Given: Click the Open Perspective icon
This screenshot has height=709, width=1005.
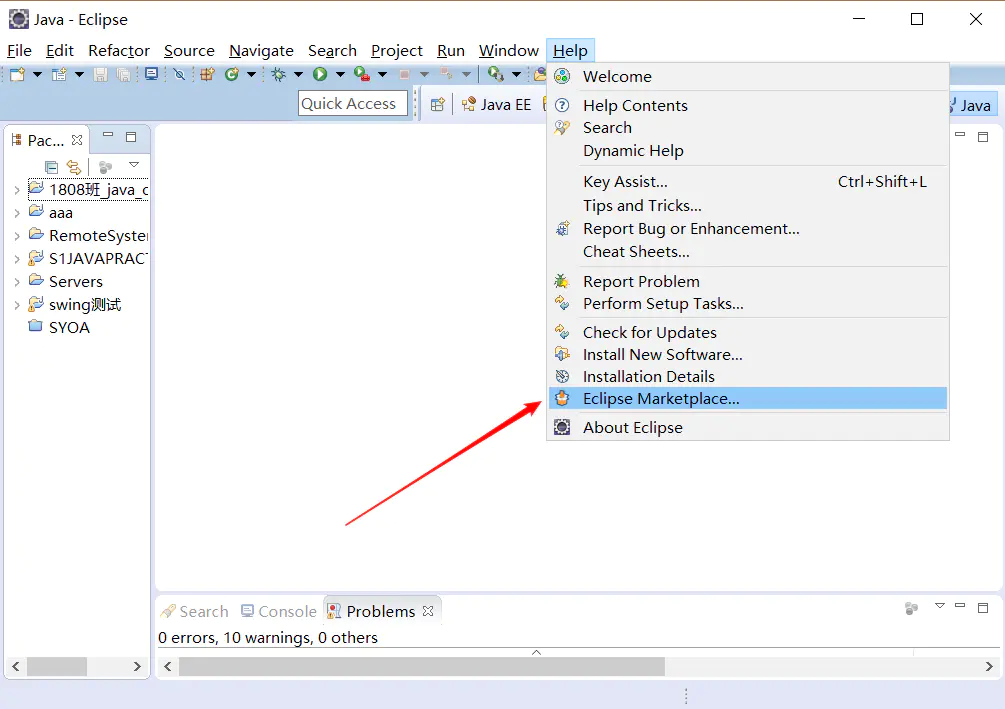Looking at the screenshot, I should (x=437, y=104).
